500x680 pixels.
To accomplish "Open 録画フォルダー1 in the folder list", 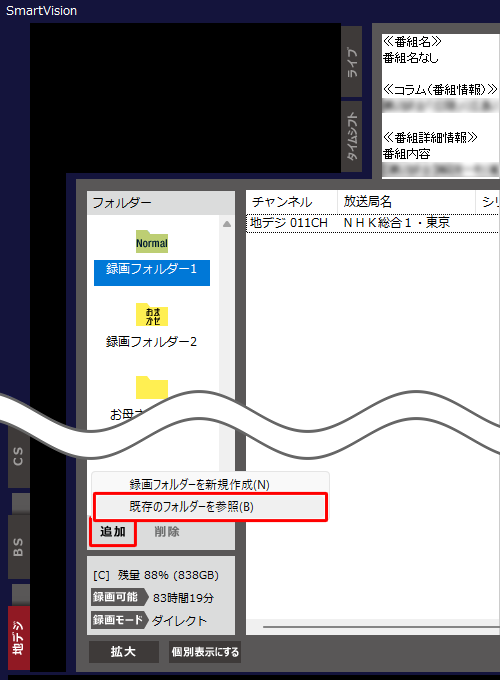I will pyautogui.click(x=152, y=270).
